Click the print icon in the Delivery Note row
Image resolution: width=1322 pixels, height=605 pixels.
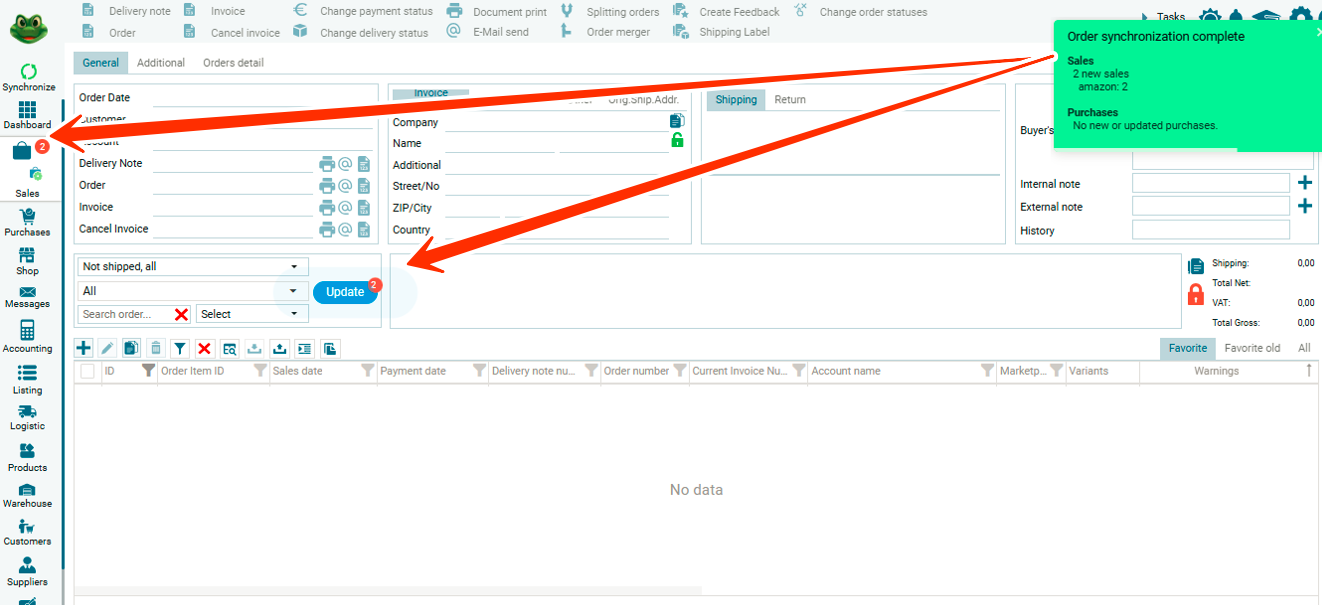pyautogui.click(x=326, y=164)
